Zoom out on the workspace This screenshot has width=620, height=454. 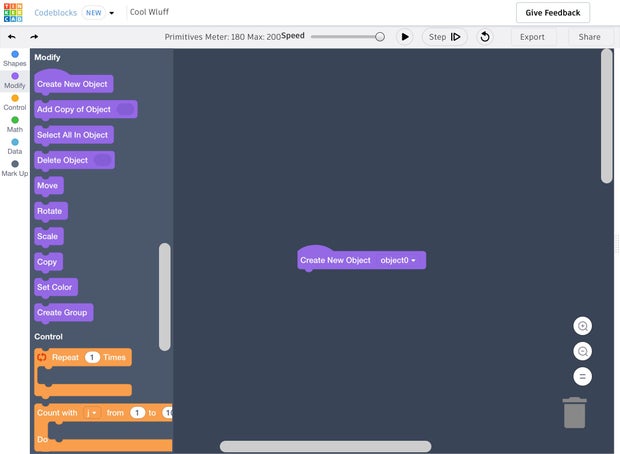(583, 351)
